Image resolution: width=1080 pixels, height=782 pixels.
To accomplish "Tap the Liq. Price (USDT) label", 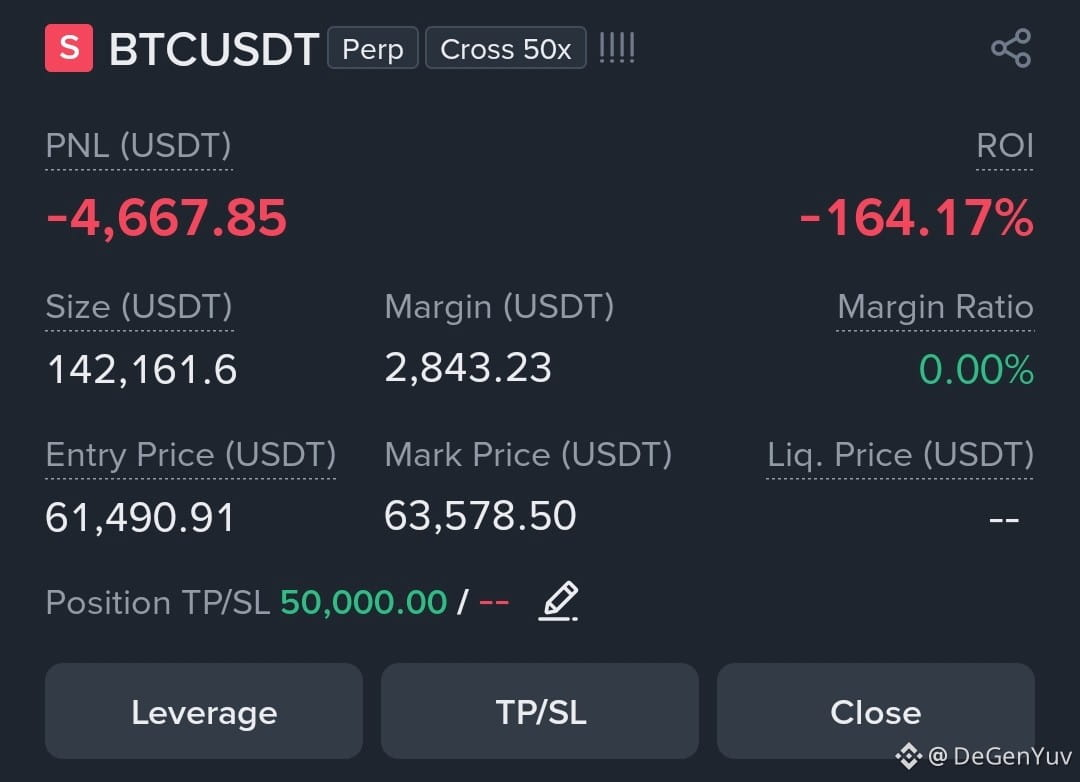I will tap(900, 455).
